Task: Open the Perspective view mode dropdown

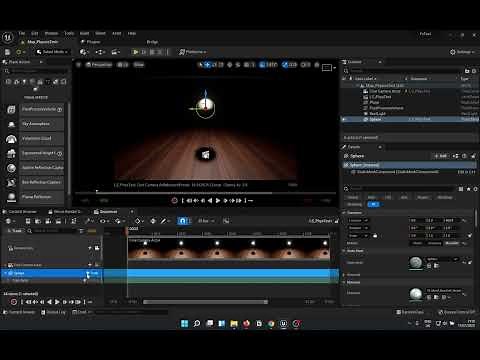Action: 99,65
